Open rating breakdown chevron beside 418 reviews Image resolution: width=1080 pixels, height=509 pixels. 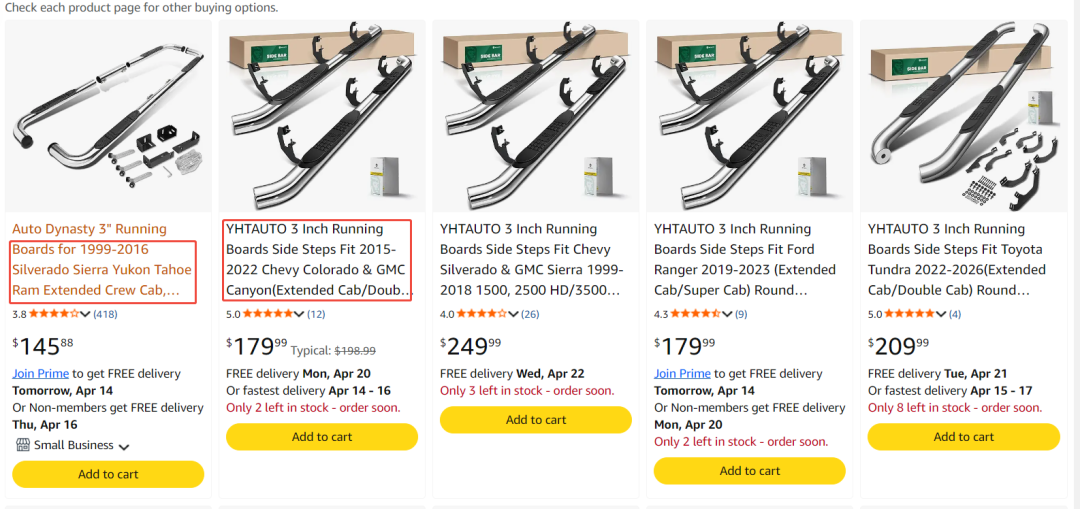(x=85, y=314)
